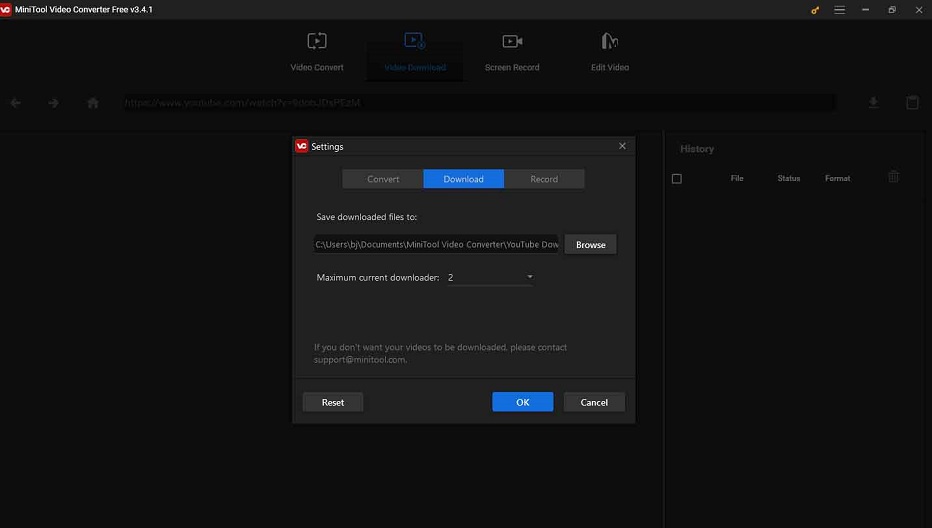Click the Status column header
Image resolution: width=932 pixels, height=528 pixels.
coord(789,178)
